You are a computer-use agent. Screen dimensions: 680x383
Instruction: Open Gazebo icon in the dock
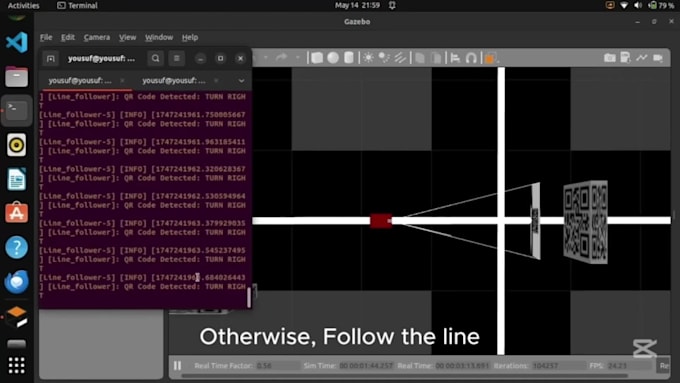[x=16, y=316]
